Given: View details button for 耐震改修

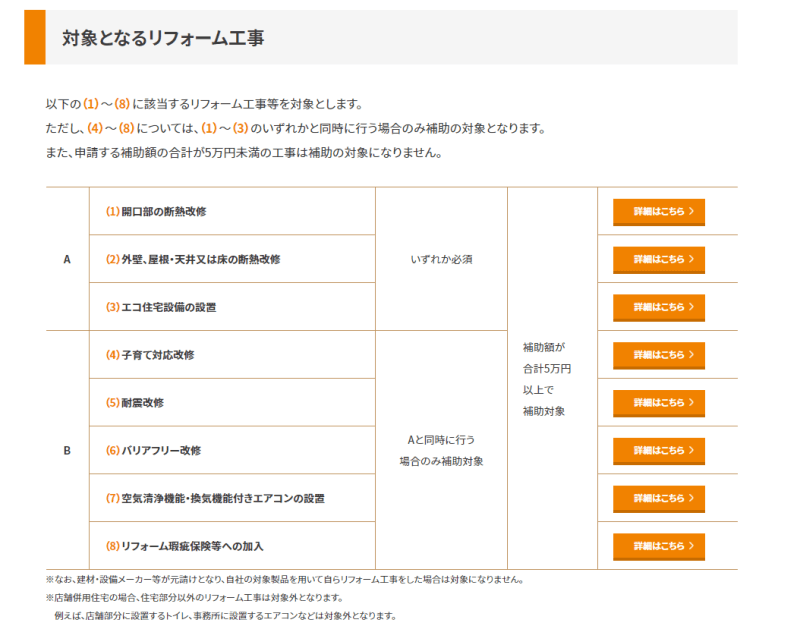Looking at the screenshot, I should point(658,402).
